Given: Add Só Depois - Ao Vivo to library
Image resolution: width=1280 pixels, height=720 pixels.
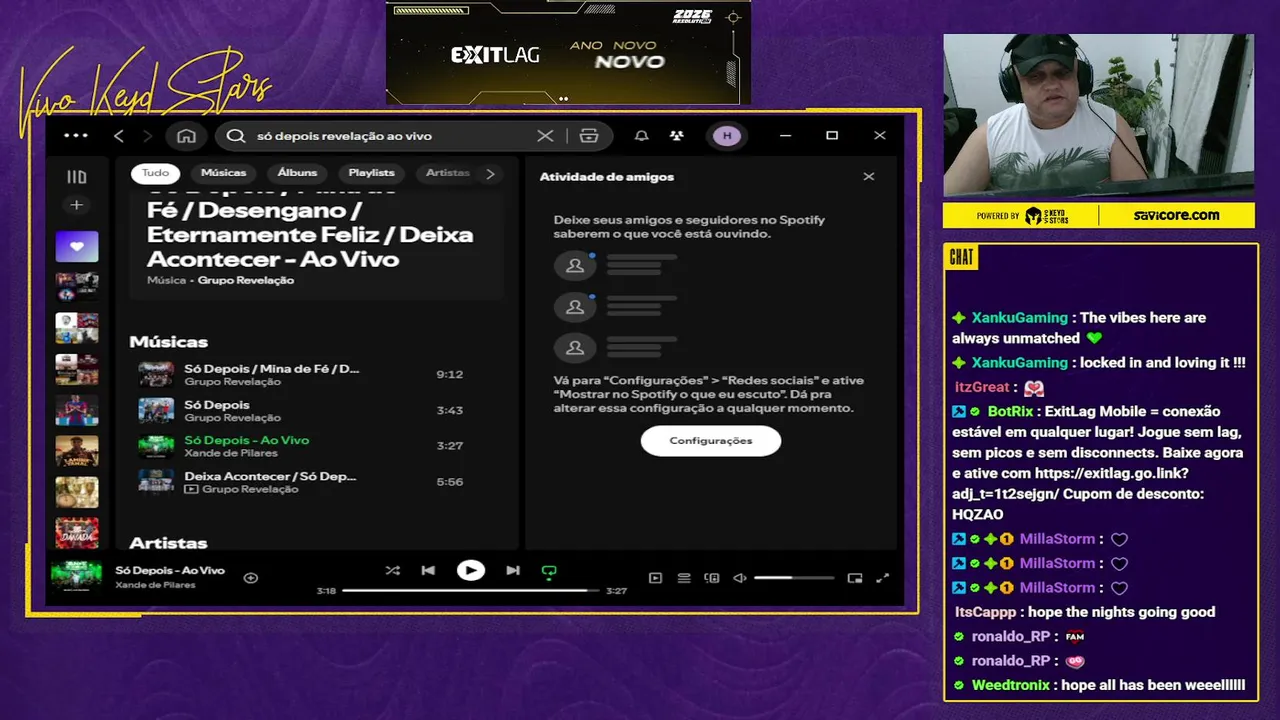Looking at the screenshot, I should pos(251,577).
